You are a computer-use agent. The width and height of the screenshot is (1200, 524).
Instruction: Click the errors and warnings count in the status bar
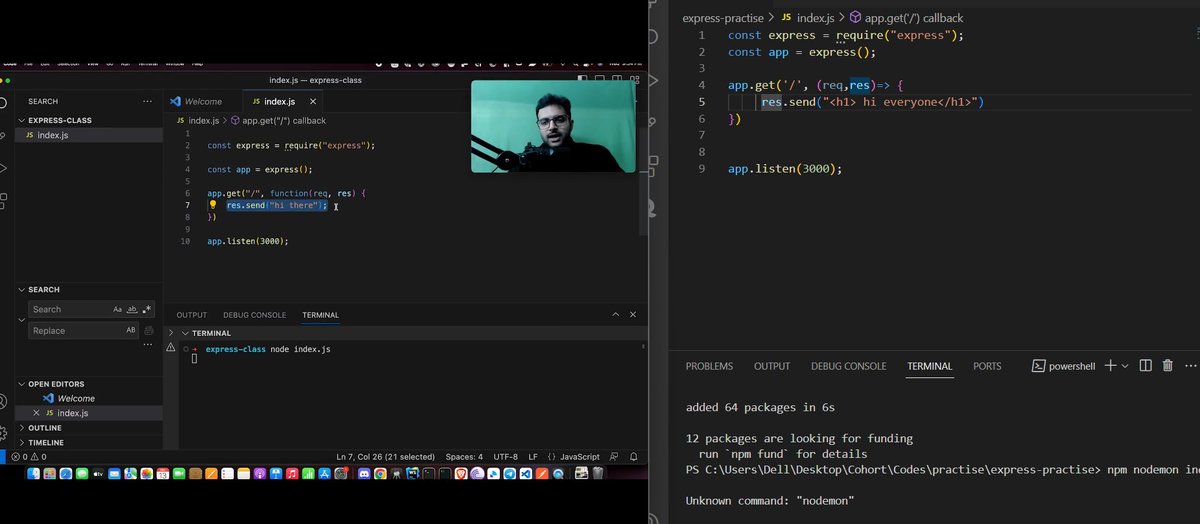point(29,457)
